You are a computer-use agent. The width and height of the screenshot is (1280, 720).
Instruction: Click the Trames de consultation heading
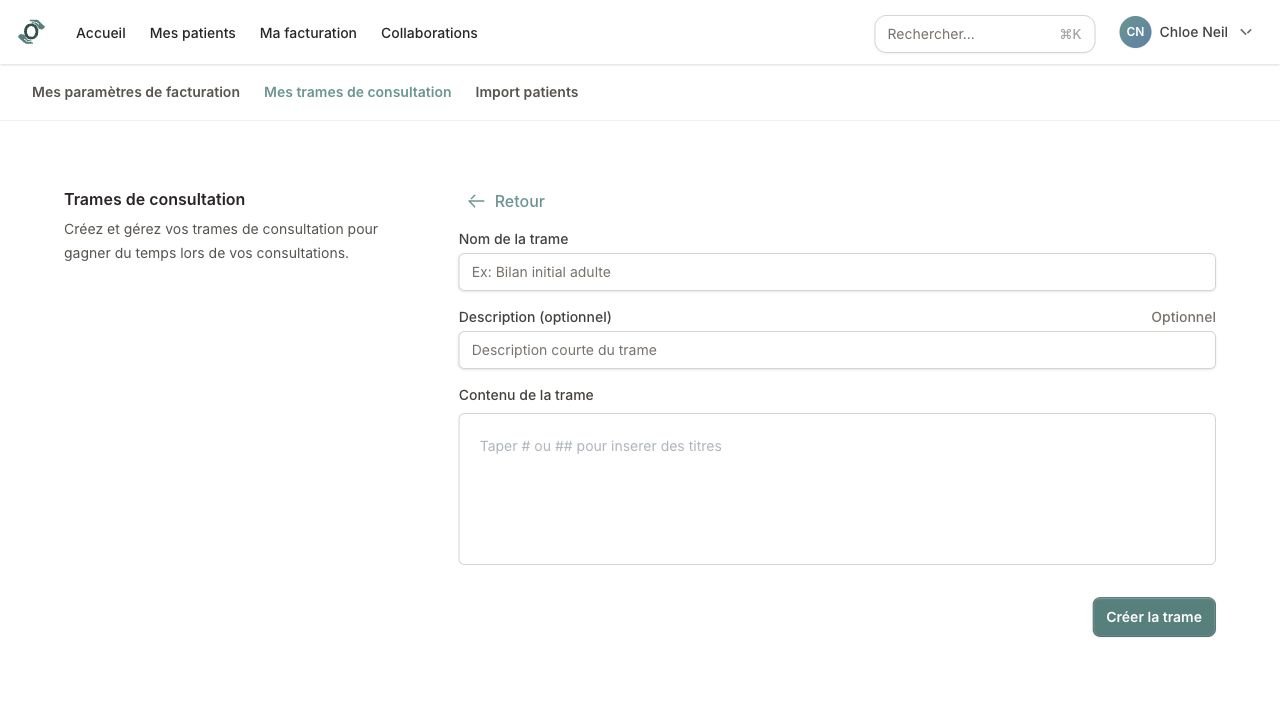pos(155,199)
